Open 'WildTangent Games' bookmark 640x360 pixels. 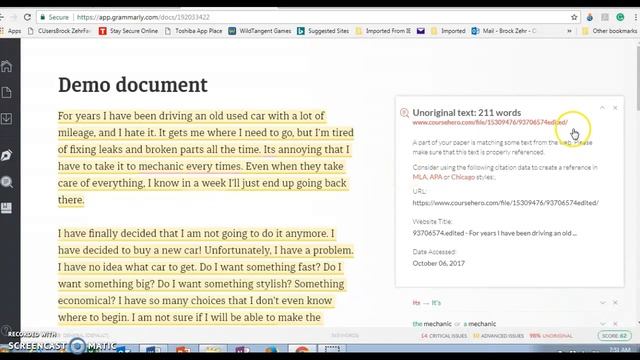(260, 31)
